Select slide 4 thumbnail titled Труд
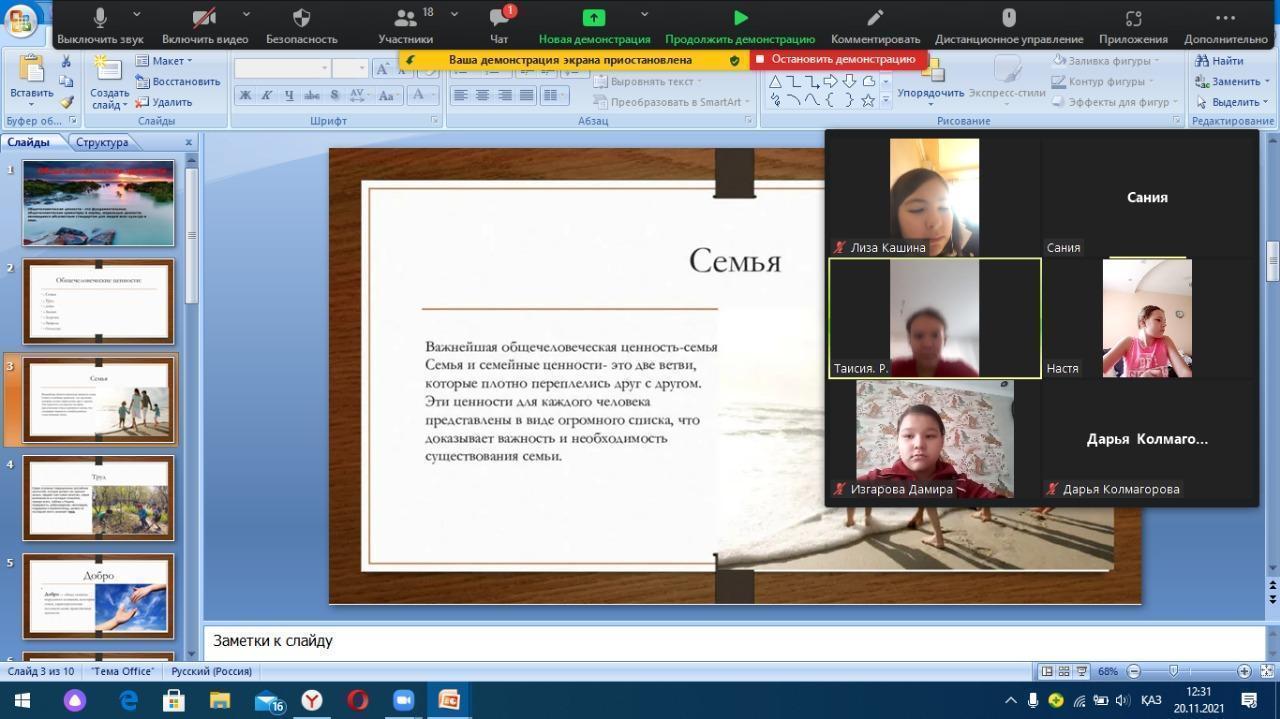 point(98,498)
